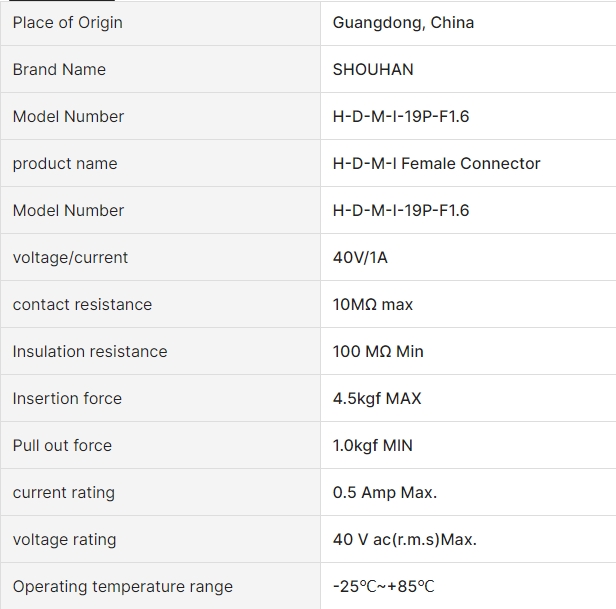Screen dimensions: 616x609
Task: Click the 'product name' label
Action: [x=65, y=164]
